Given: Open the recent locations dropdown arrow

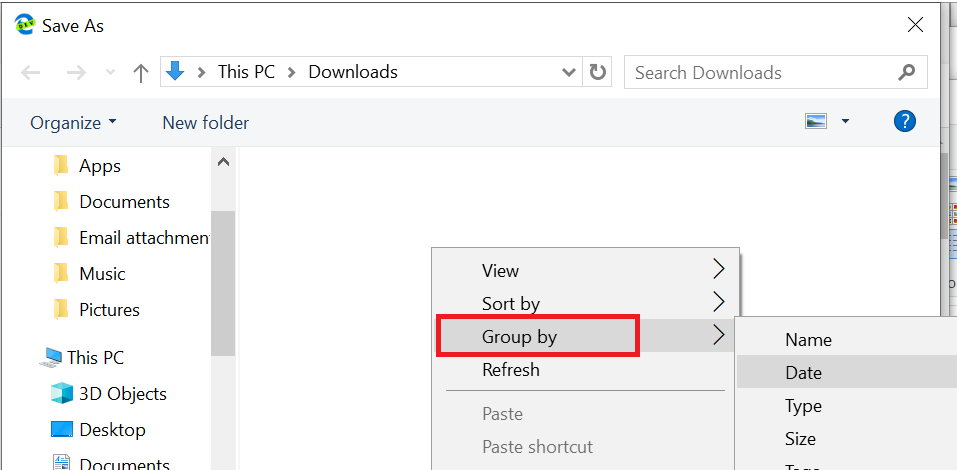Looking at the screenshot, I should point(110,73).
